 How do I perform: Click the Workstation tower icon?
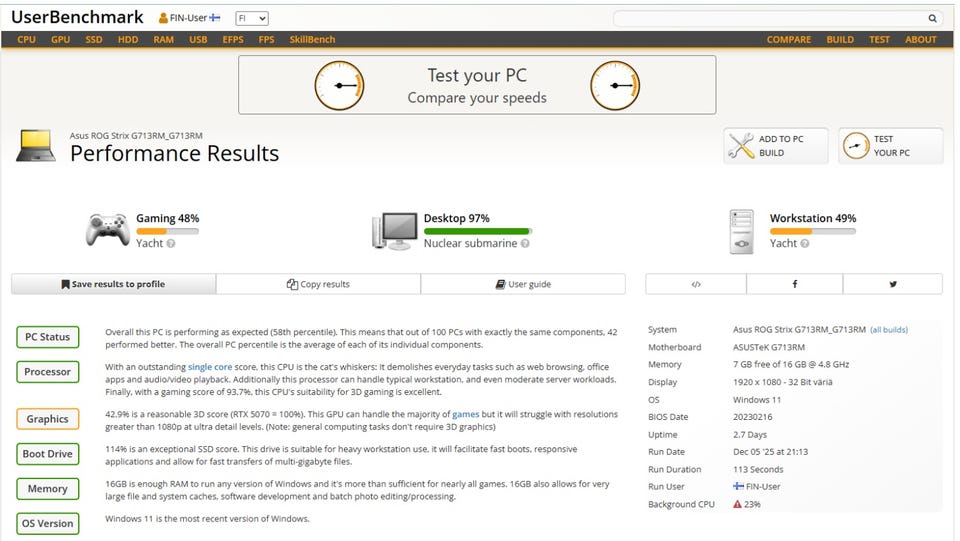click(x=741, y=231)
